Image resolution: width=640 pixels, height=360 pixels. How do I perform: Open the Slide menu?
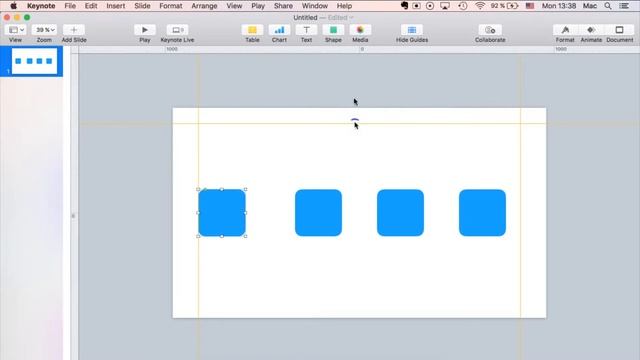coord(142,6)
